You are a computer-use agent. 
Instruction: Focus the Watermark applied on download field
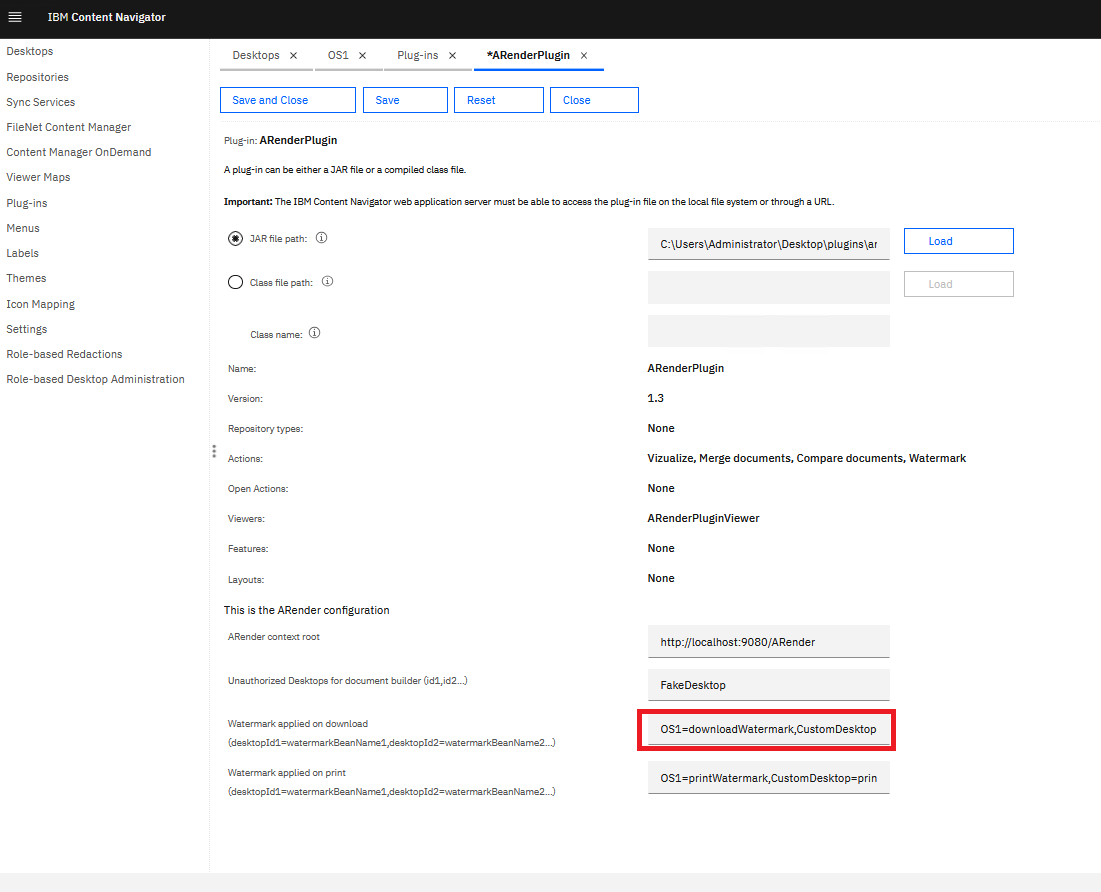(x=768, y=729)
